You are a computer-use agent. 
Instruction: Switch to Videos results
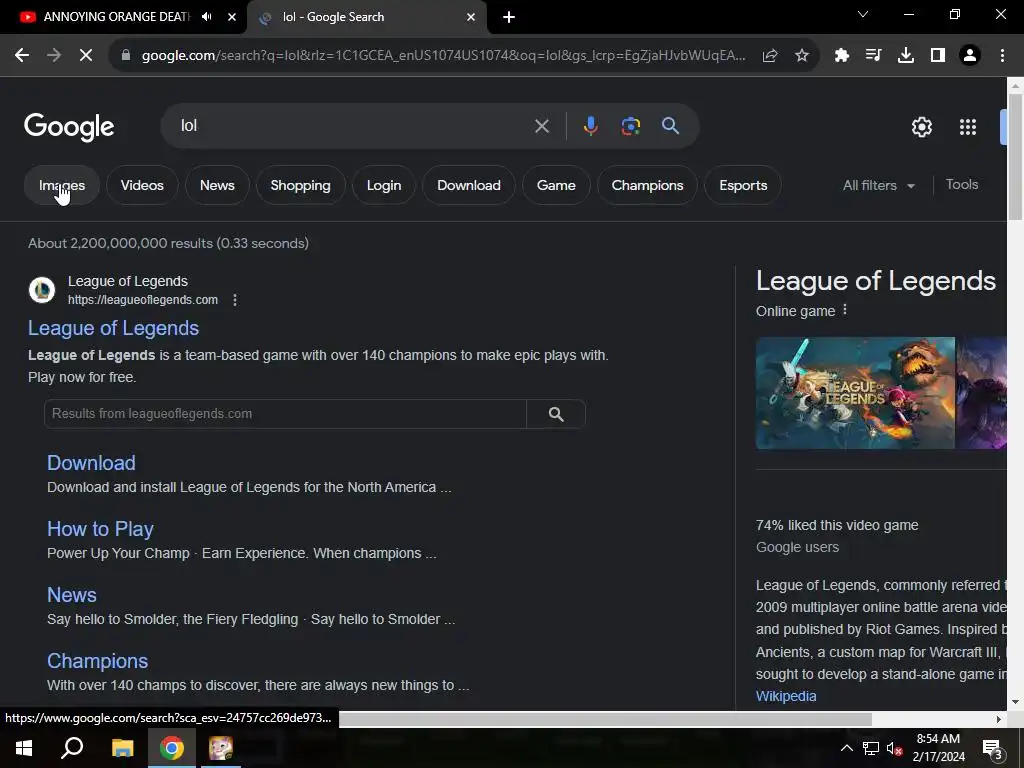142,185
